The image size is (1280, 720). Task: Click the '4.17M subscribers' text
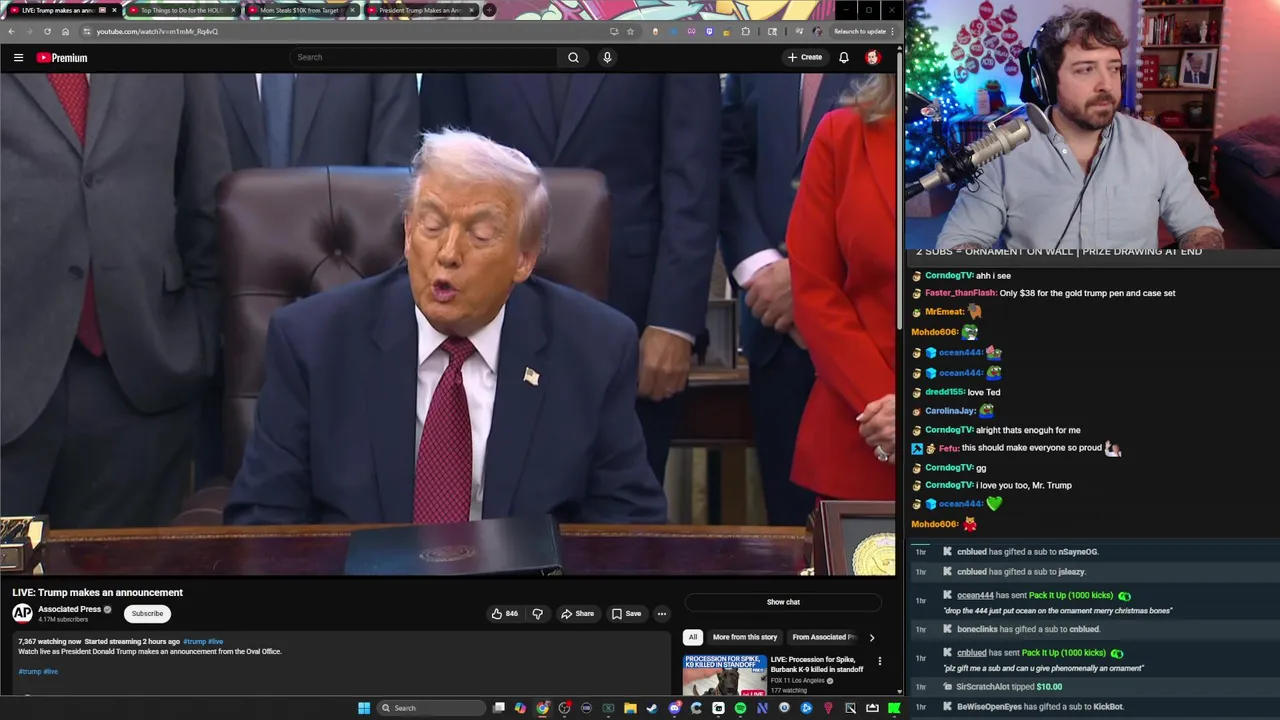[63, 620]
